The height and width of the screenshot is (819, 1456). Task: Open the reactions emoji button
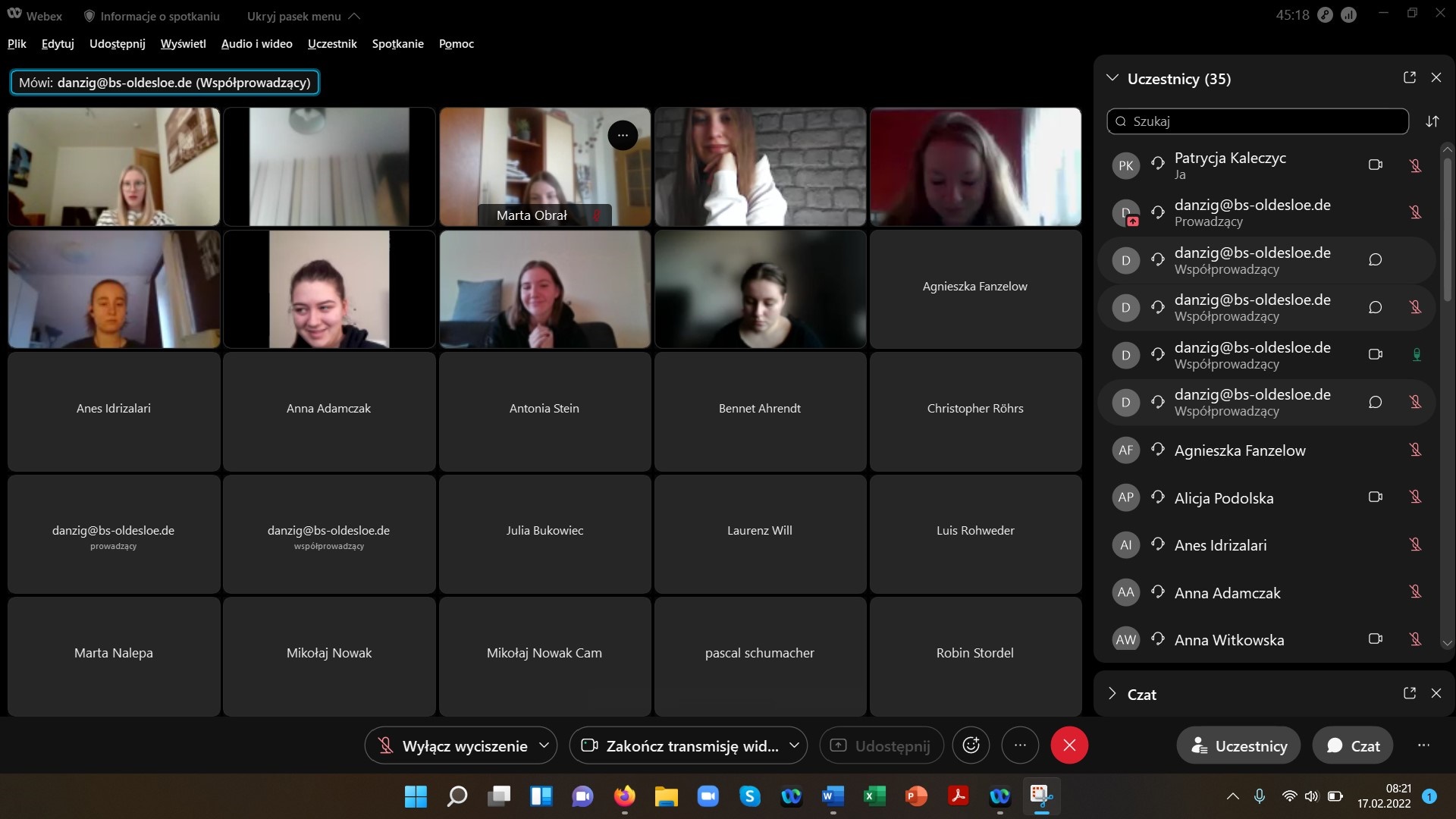(x=971, y=745)
